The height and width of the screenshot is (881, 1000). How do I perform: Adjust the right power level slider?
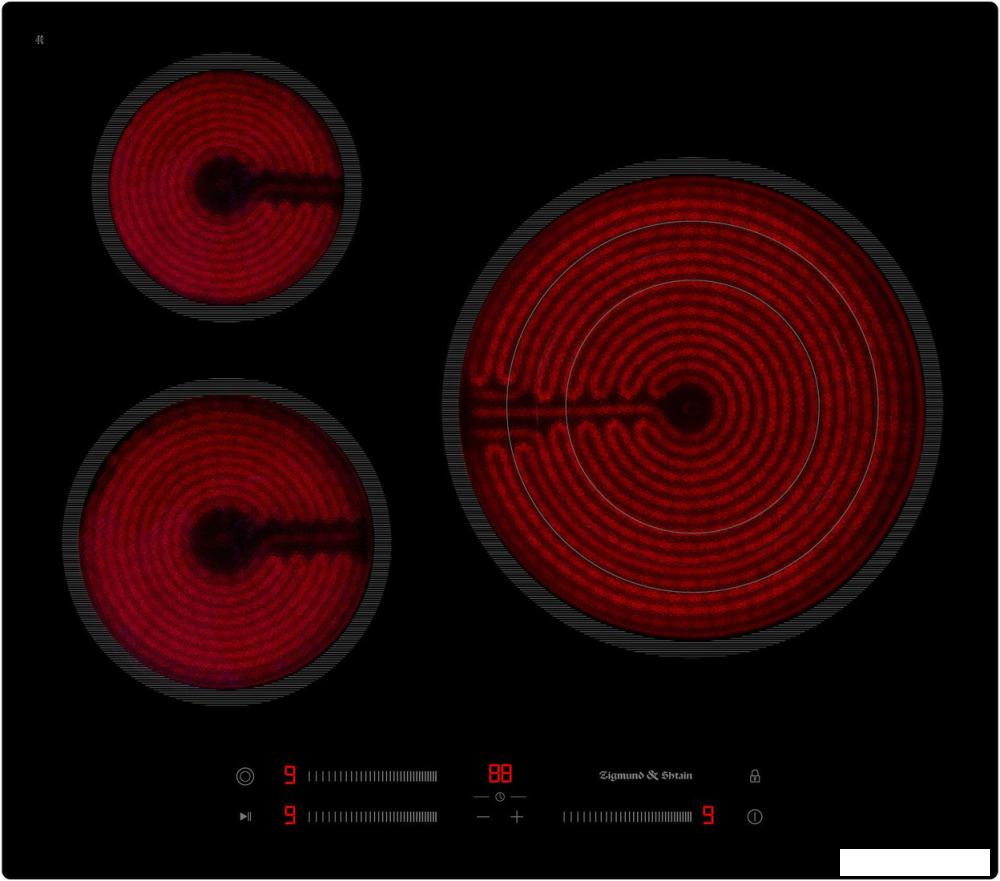click(x=627, y=817)
